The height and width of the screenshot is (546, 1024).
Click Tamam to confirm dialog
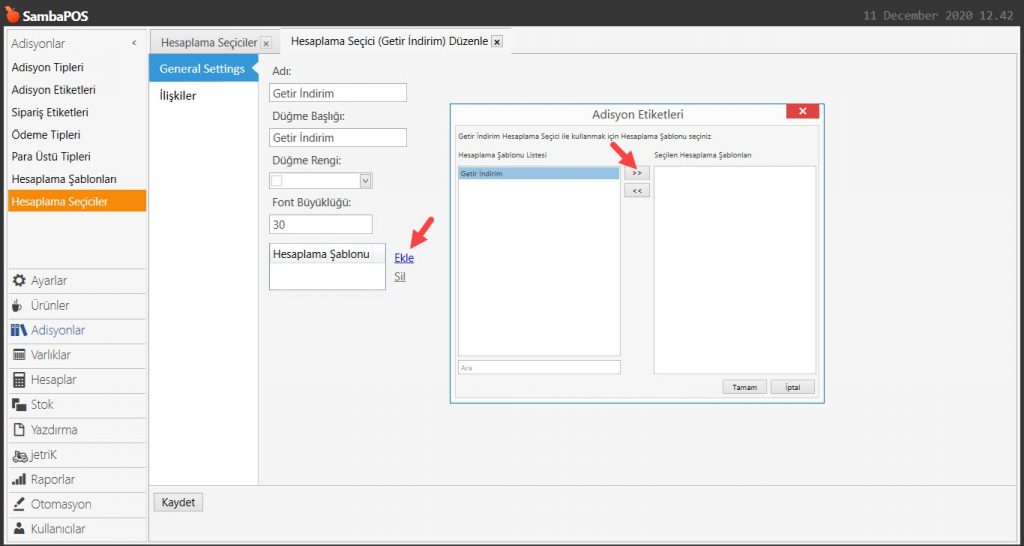coord(744,387)
